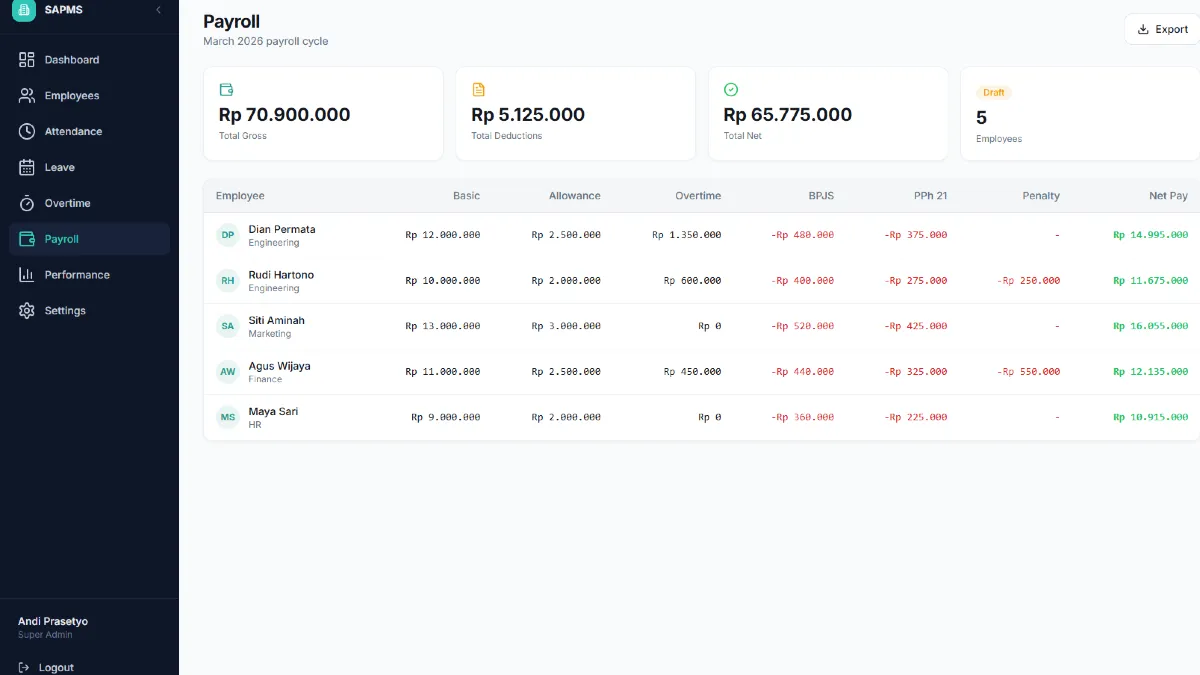This screenshot has width=1200, height=675.
Task: Click net pay Rp 12.135.000
Action: pyautogui.click(x=1151, y=372)
